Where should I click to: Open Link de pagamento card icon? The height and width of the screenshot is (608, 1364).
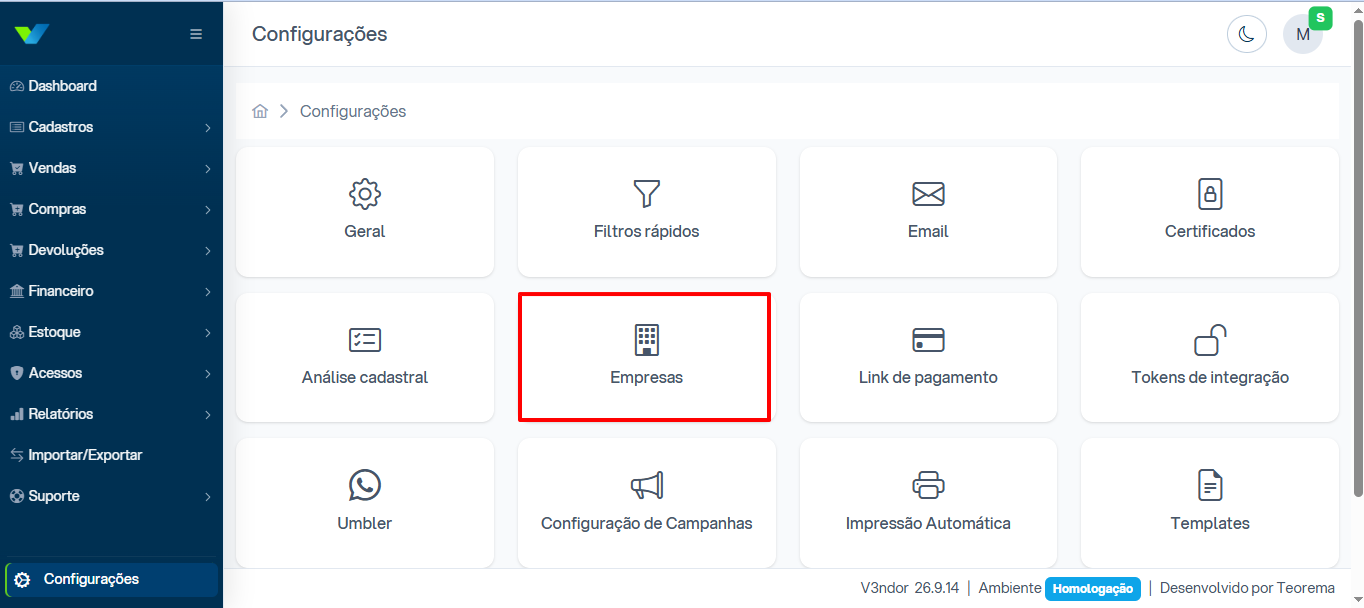(x=928, y=340)
